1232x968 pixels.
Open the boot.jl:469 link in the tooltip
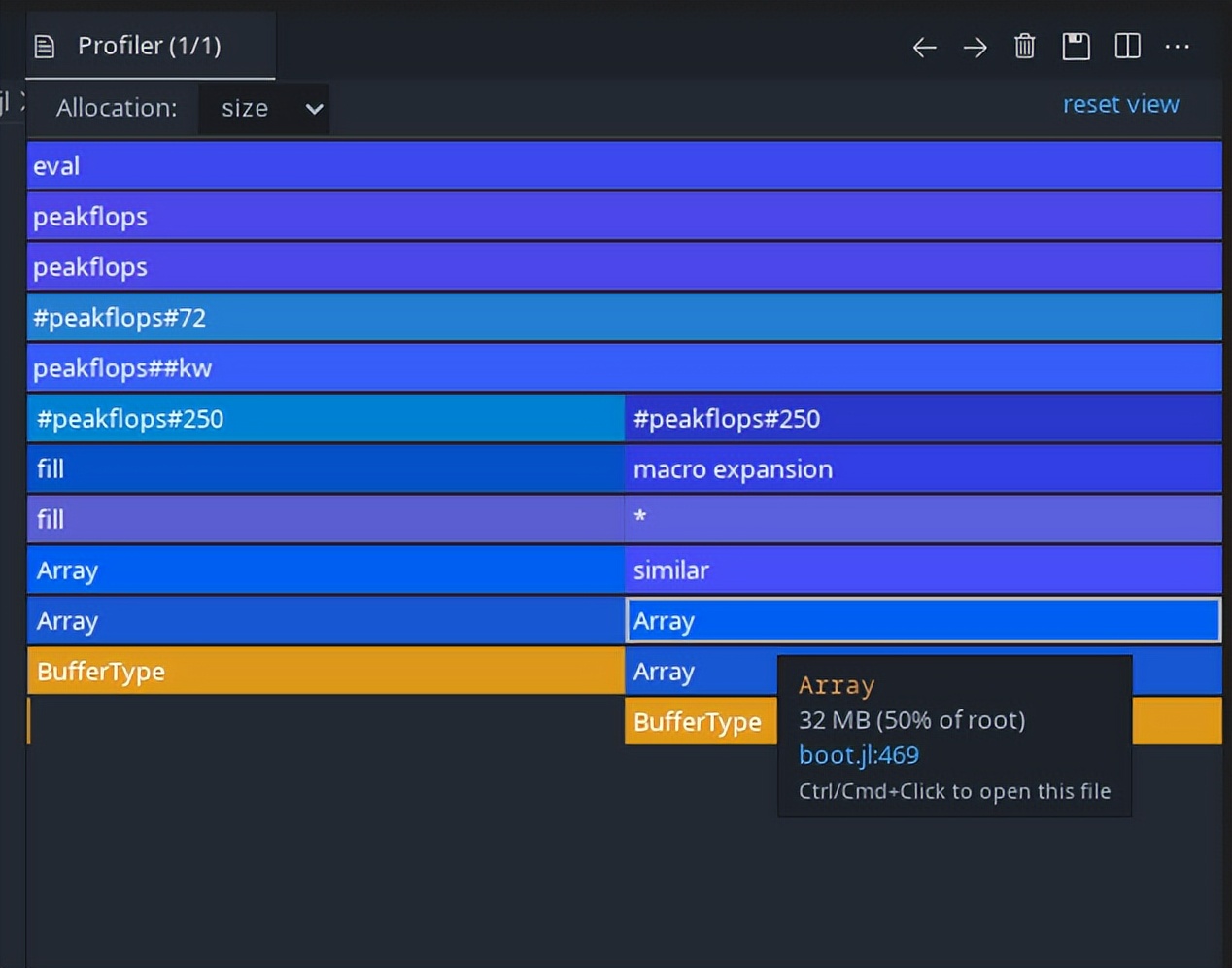(x=858, y=755)
